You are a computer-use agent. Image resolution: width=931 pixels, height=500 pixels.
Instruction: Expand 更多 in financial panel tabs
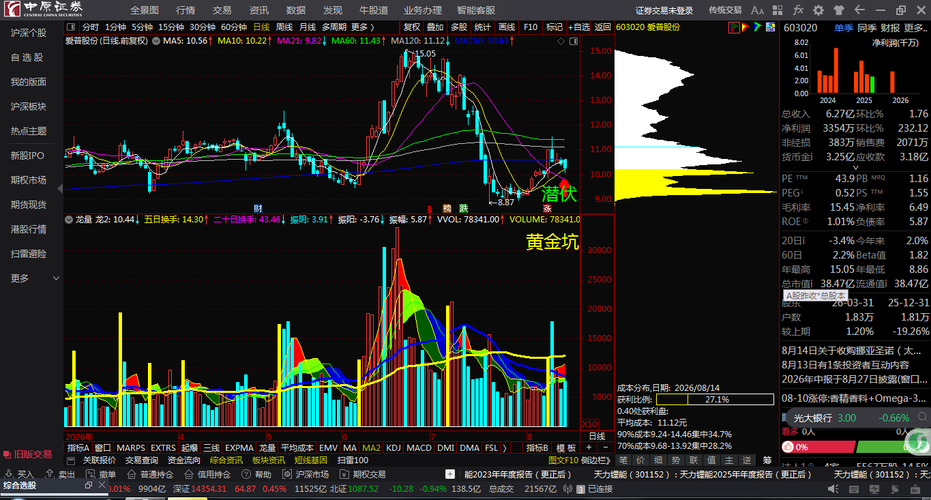click(916, 28)
